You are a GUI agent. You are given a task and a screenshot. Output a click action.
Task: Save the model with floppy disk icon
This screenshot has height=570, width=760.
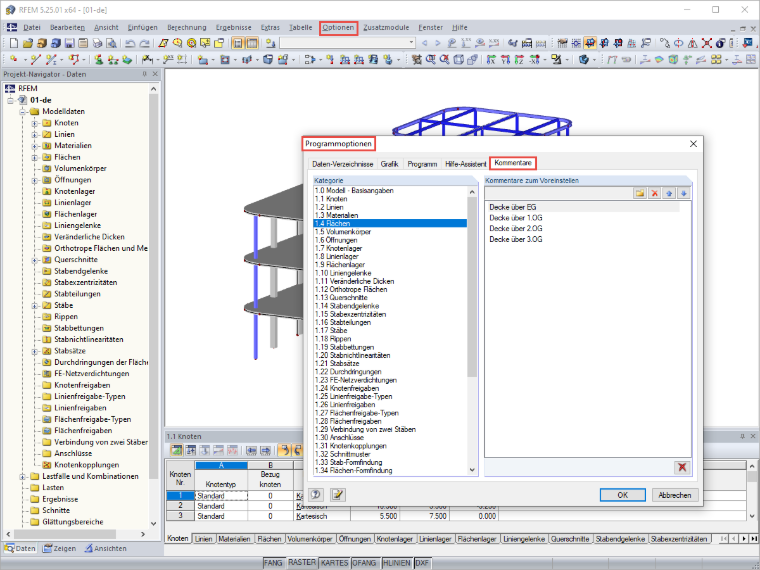click(69, 43)
